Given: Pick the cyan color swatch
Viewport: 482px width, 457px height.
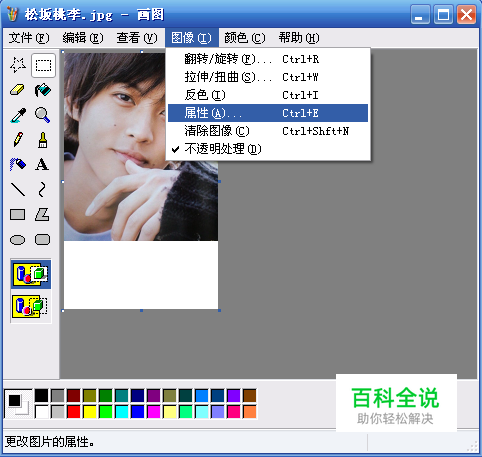Looking at the screenshot, I should click(122, 412).
